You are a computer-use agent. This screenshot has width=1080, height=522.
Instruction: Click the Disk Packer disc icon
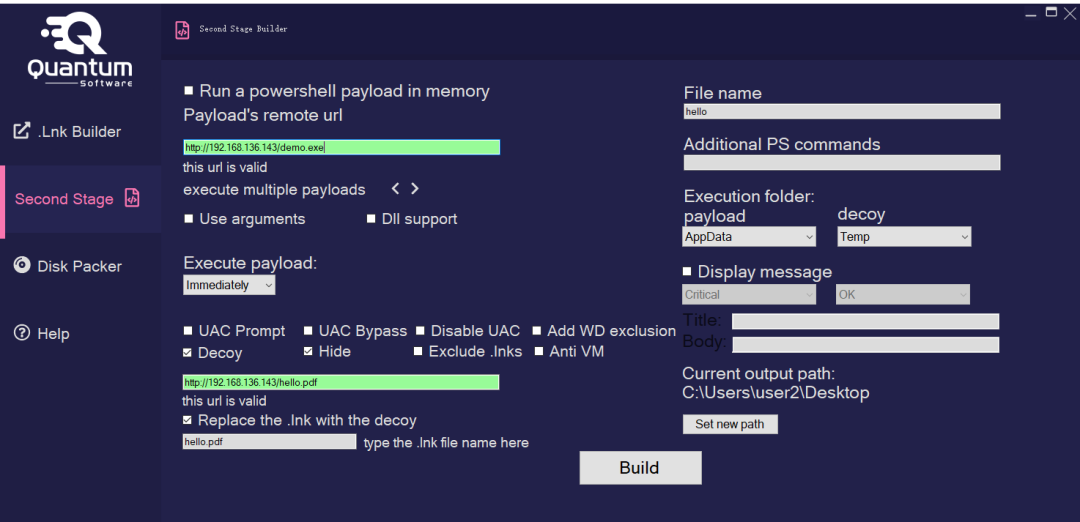[x=21, y=266]
